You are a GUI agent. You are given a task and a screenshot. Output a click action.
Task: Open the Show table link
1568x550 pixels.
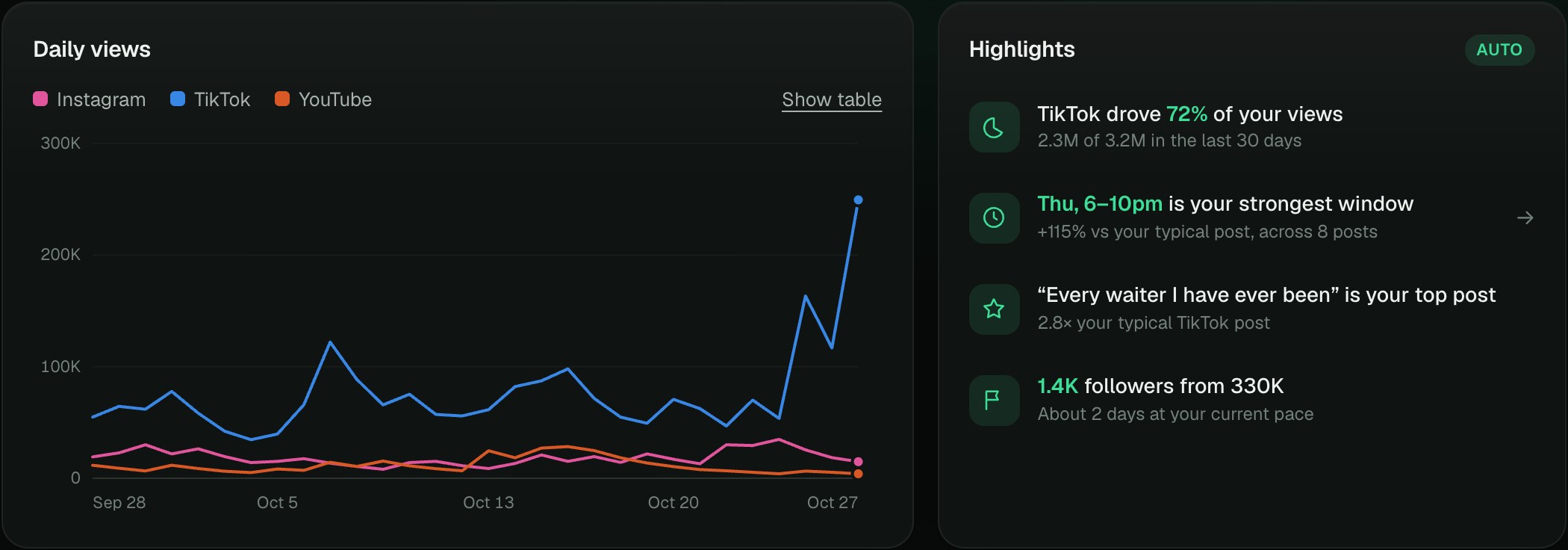(x=832, y=100)
